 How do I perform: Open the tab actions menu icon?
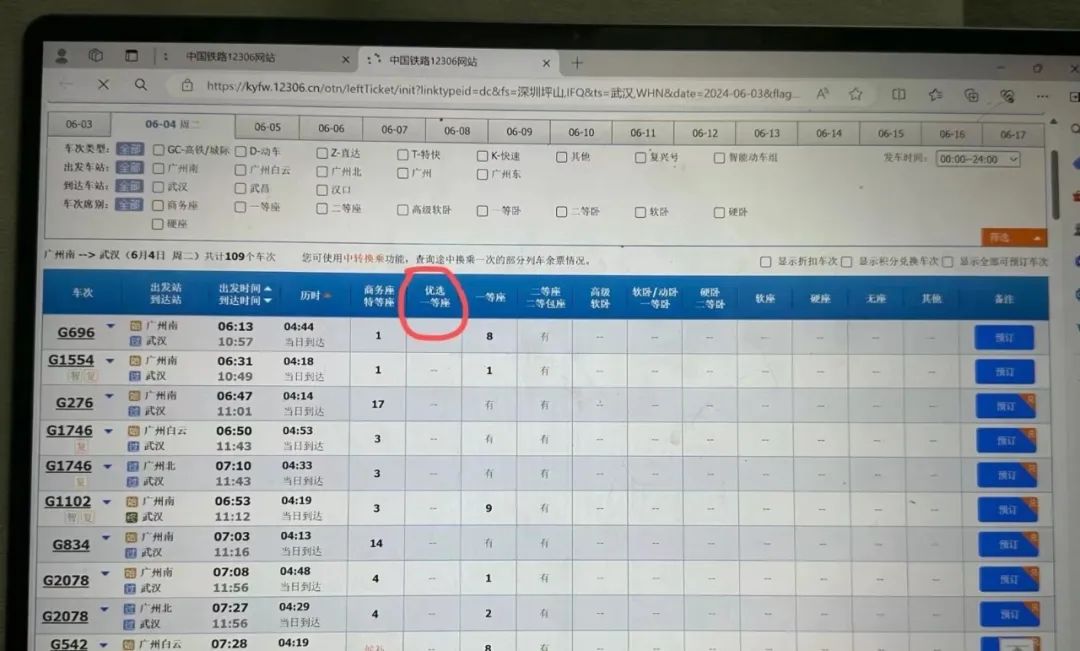coord(131,56)
